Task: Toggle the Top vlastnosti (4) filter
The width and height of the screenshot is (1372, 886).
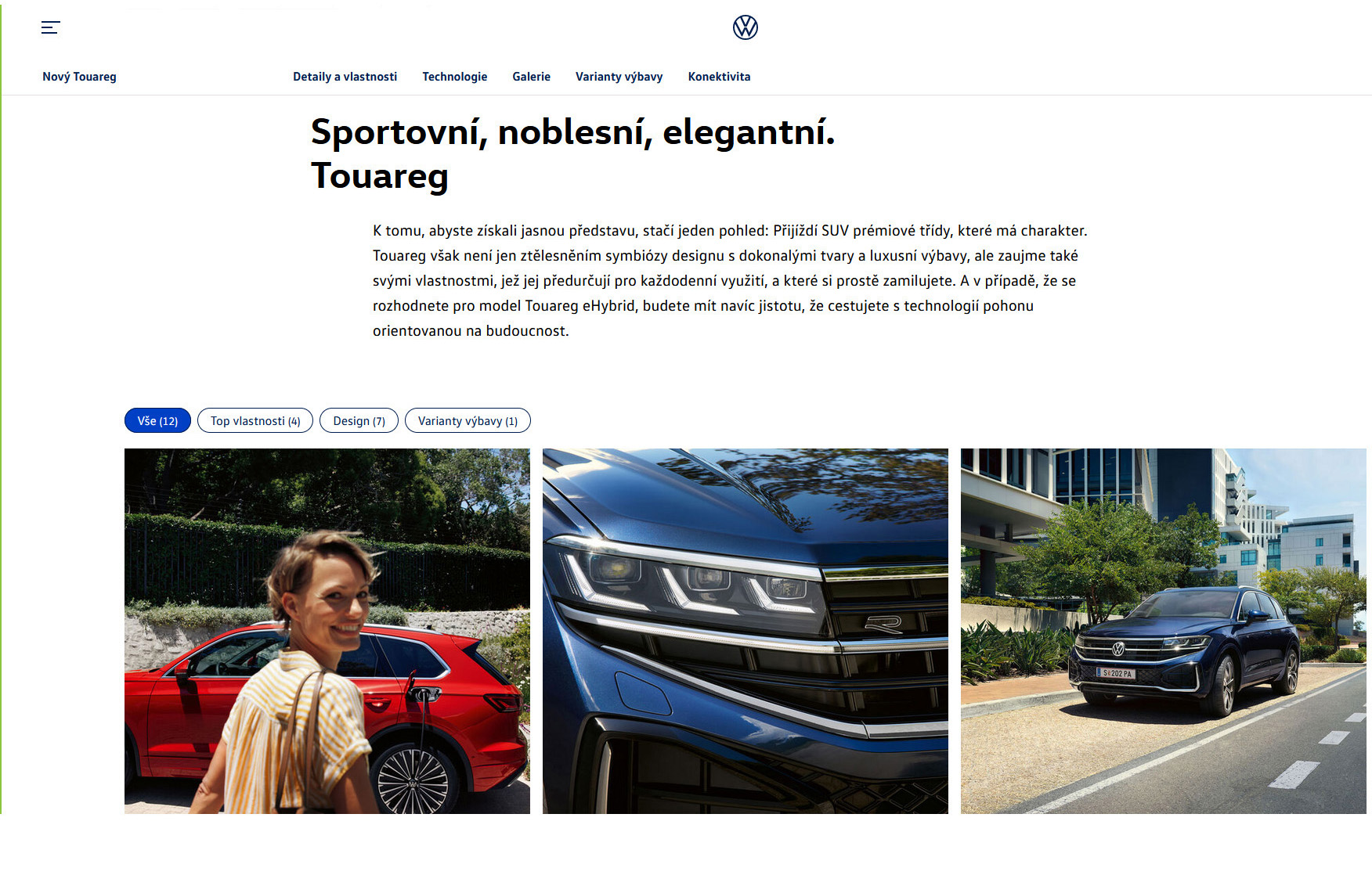Action: [255, 420]
